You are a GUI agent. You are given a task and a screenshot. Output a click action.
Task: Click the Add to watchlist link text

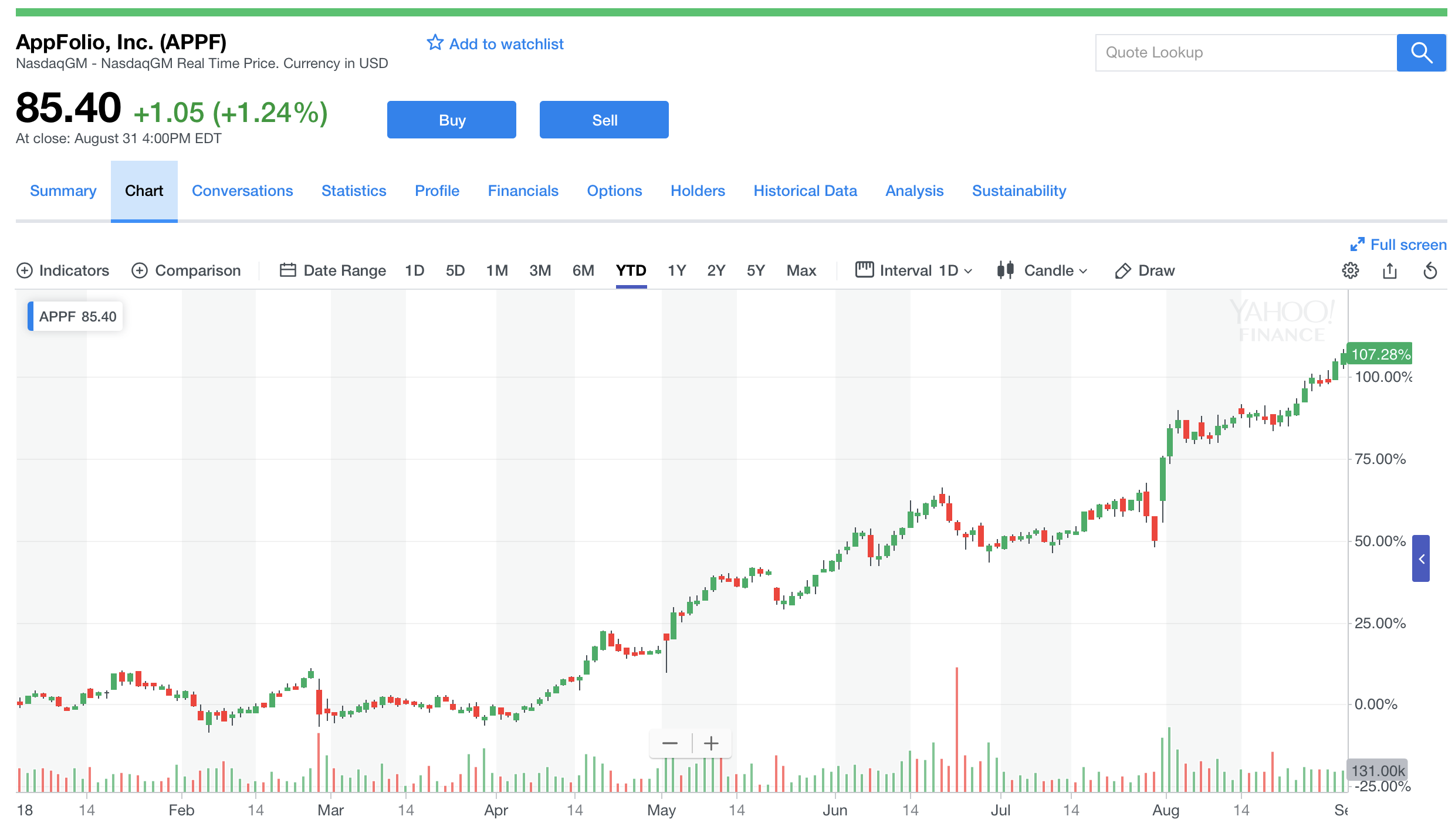tap(506, 44)
